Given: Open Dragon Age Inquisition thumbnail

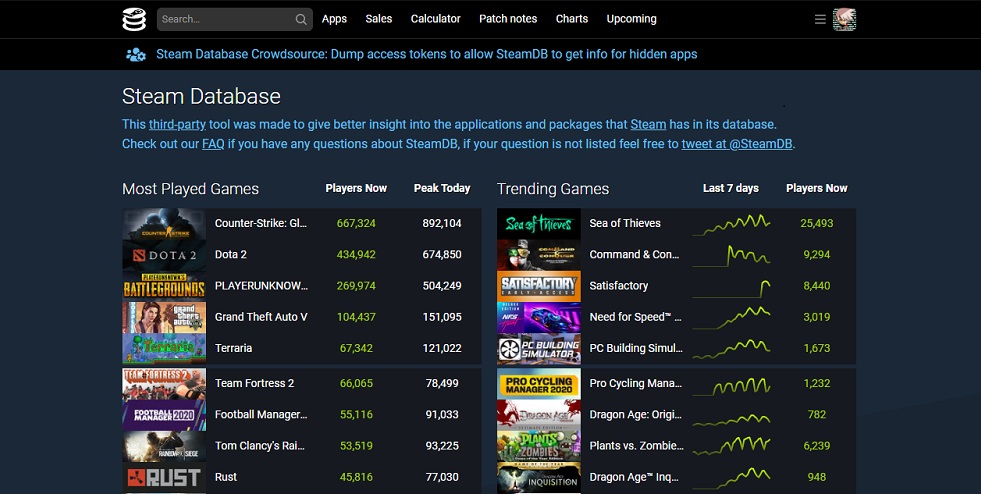Looking at the screenshot, I should coord(539,478).
